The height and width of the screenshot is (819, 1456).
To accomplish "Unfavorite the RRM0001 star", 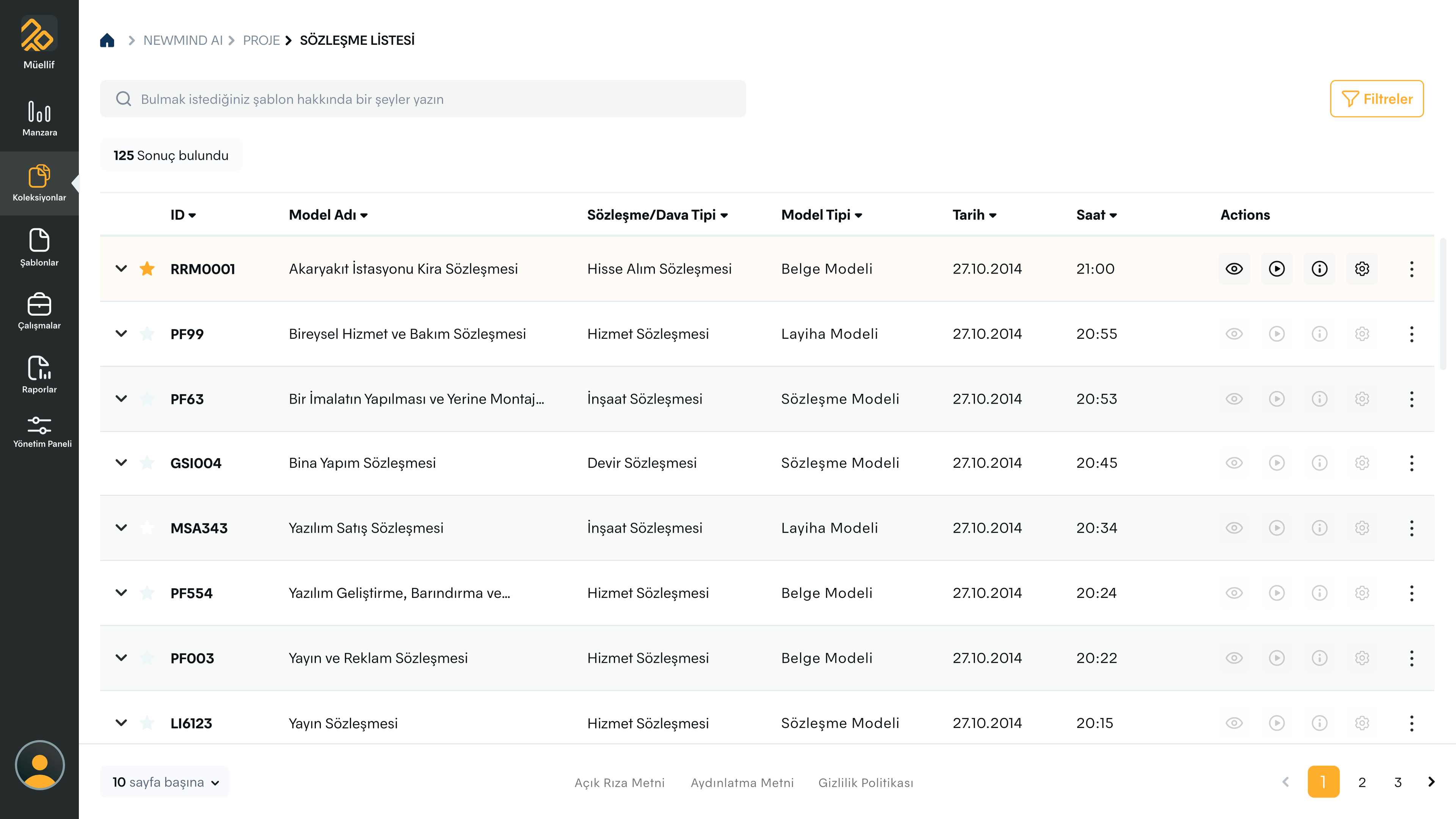I will click(147, 269).
